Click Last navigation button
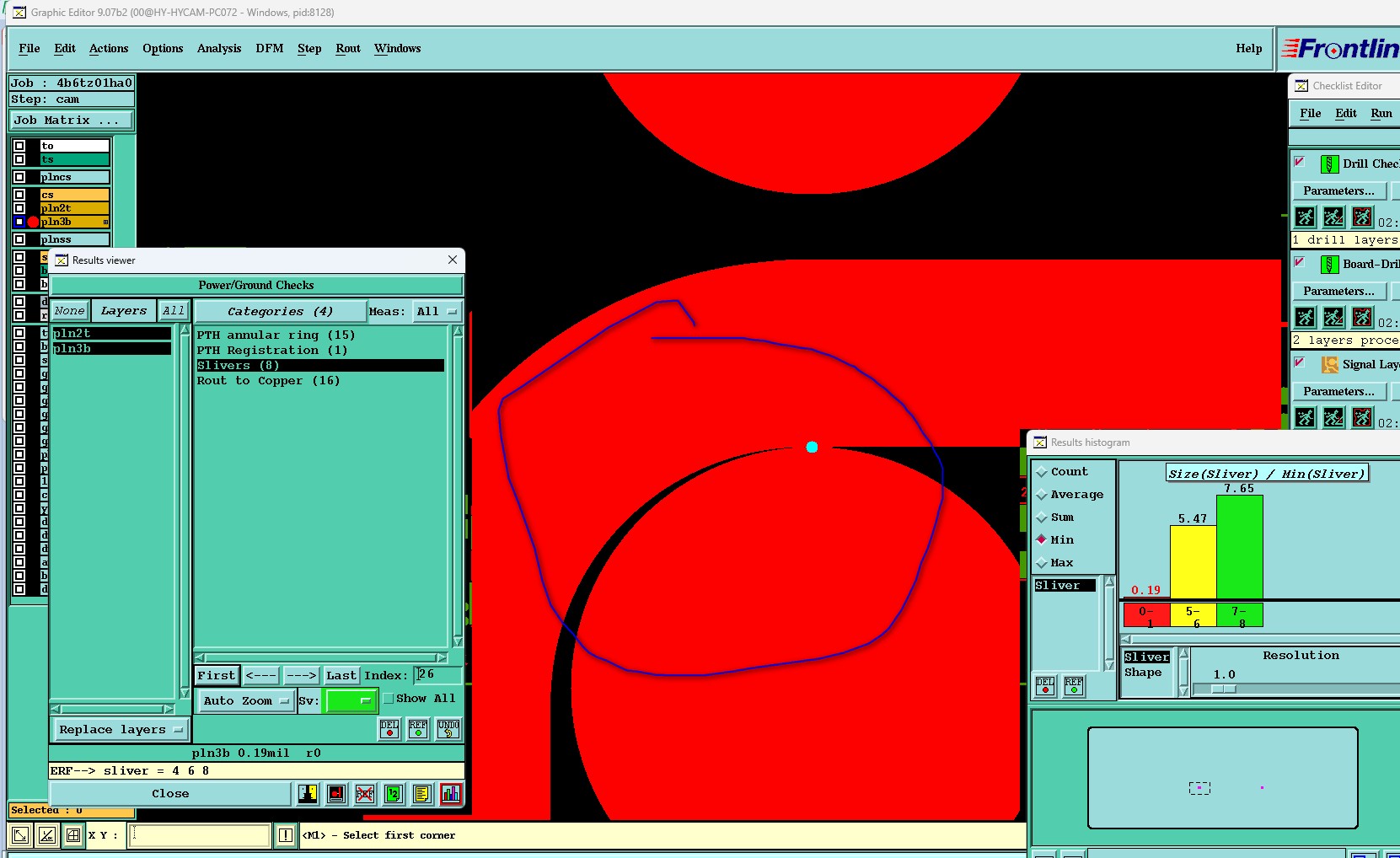This screenshot has height=858, width=1400. click(x=341, y=676)
